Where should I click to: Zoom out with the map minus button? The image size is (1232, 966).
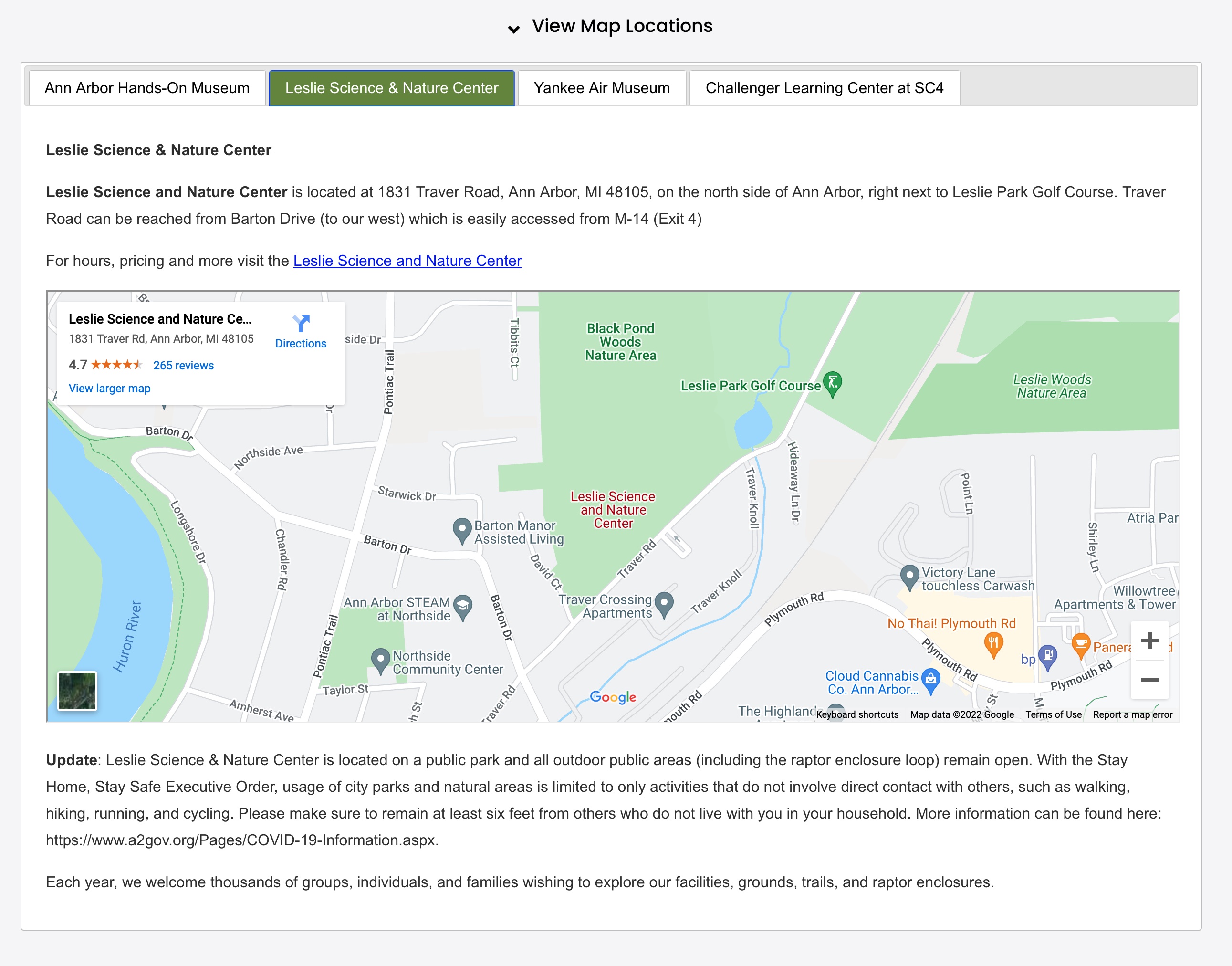tap(1149, 679)
